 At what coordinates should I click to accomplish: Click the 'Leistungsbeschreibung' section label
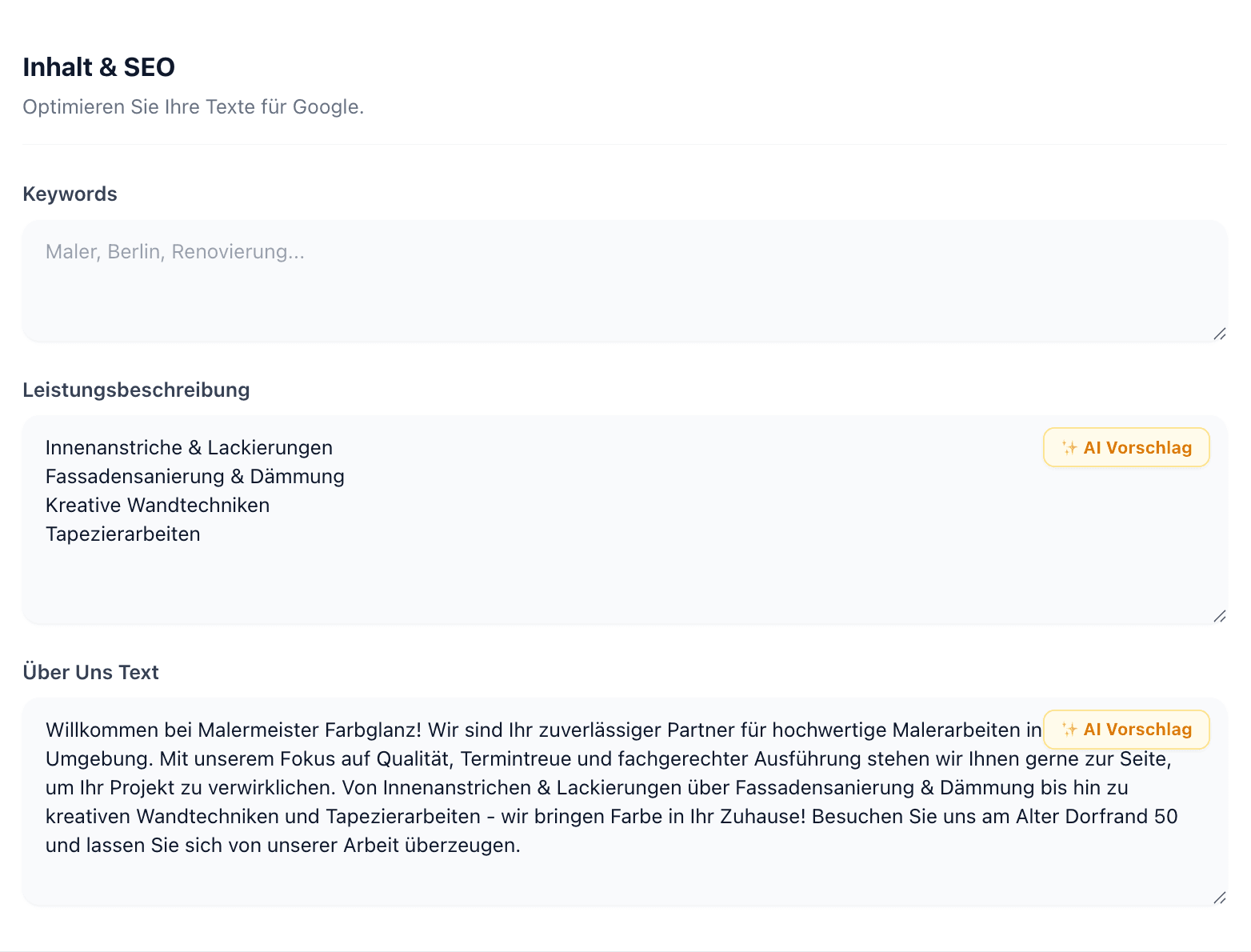[136, 390]
